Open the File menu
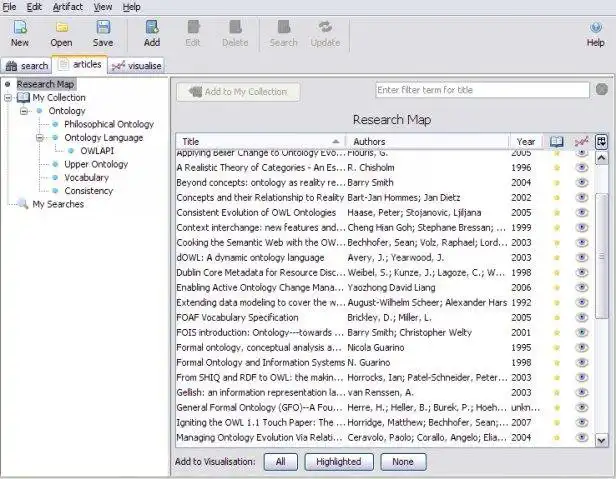This screenshot has width=616, height=479. pyautogui.click(x=9, y=7)
